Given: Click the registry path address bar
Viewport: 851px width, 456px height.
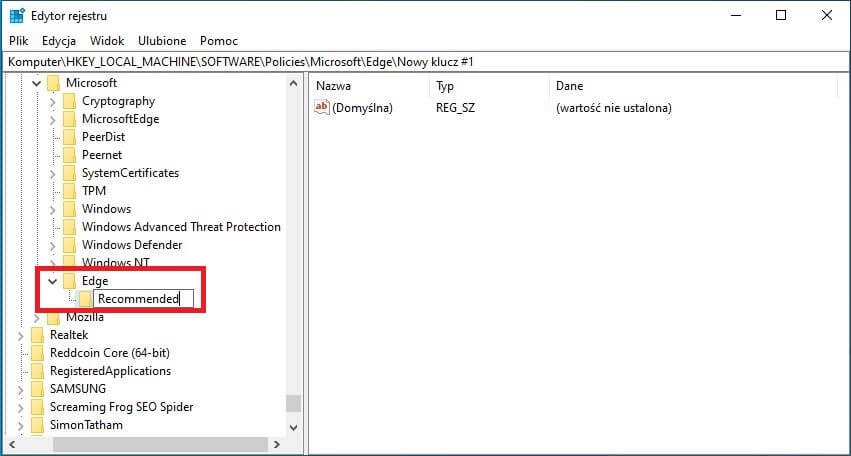Looking at the screenshot, I should pos(426,62).
